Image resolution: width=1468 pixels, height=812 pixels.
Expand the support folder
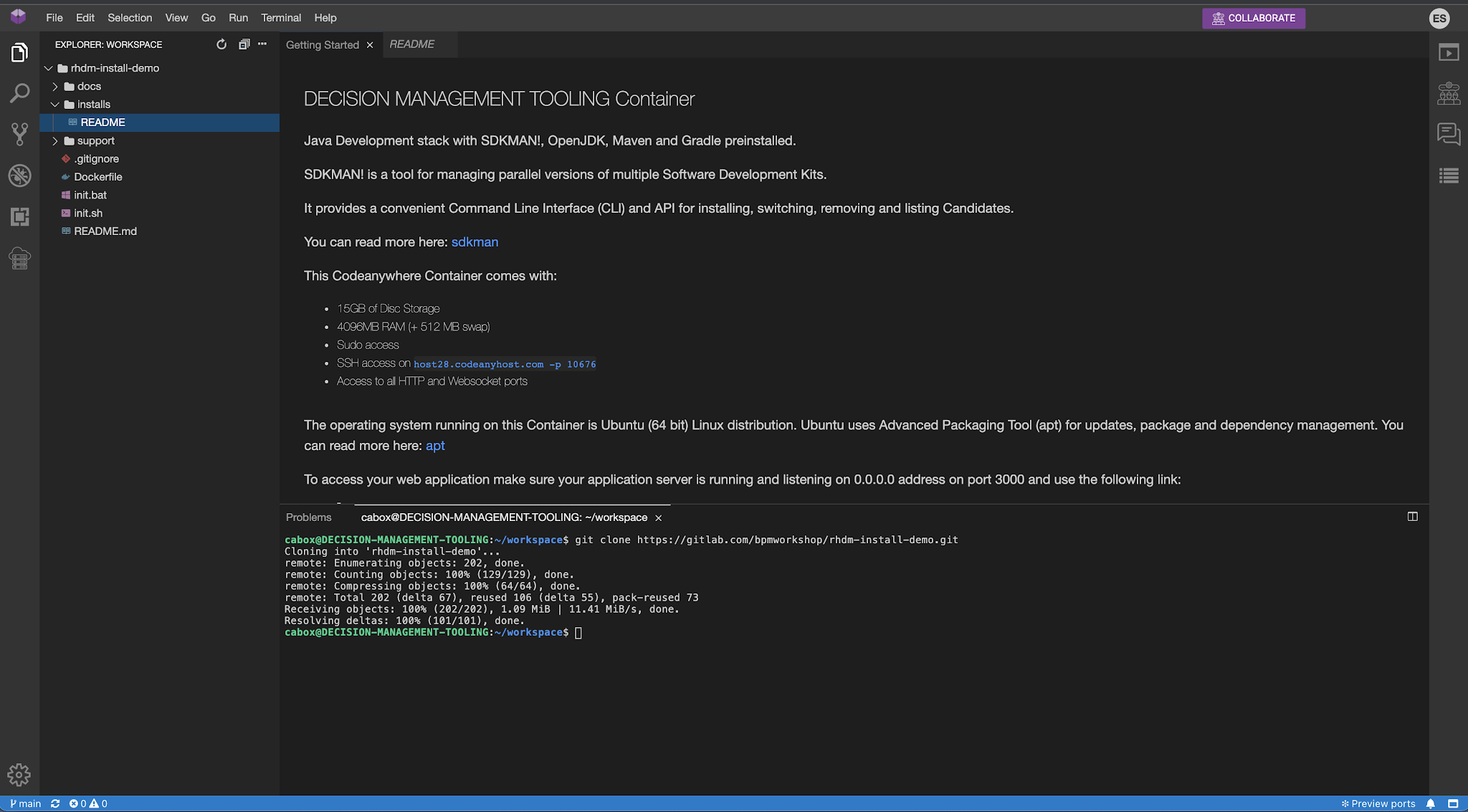(55, 141)
